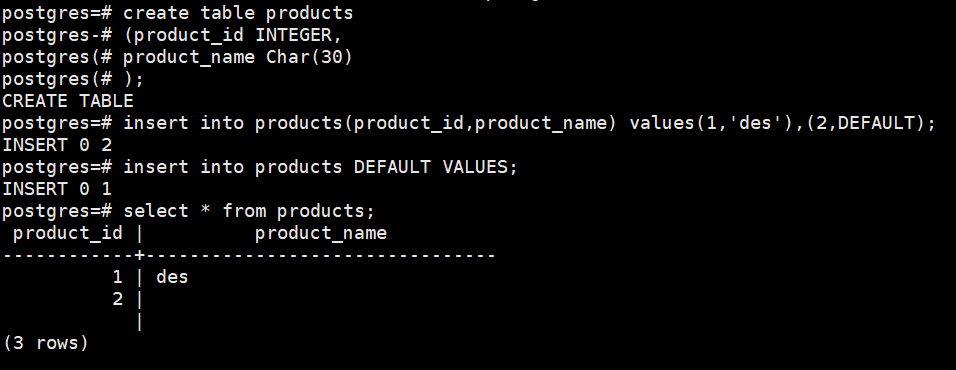Click the 'postgres=#' prompt before select
956x370 pixels.
[x=57, y=211]
